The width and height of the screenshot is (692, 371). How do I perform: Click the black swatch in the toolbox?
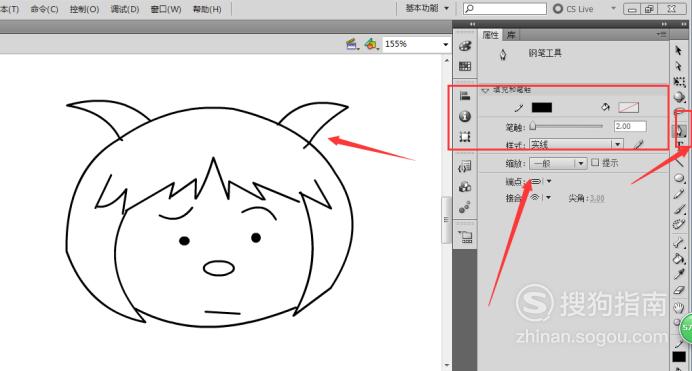coord(679,356)
